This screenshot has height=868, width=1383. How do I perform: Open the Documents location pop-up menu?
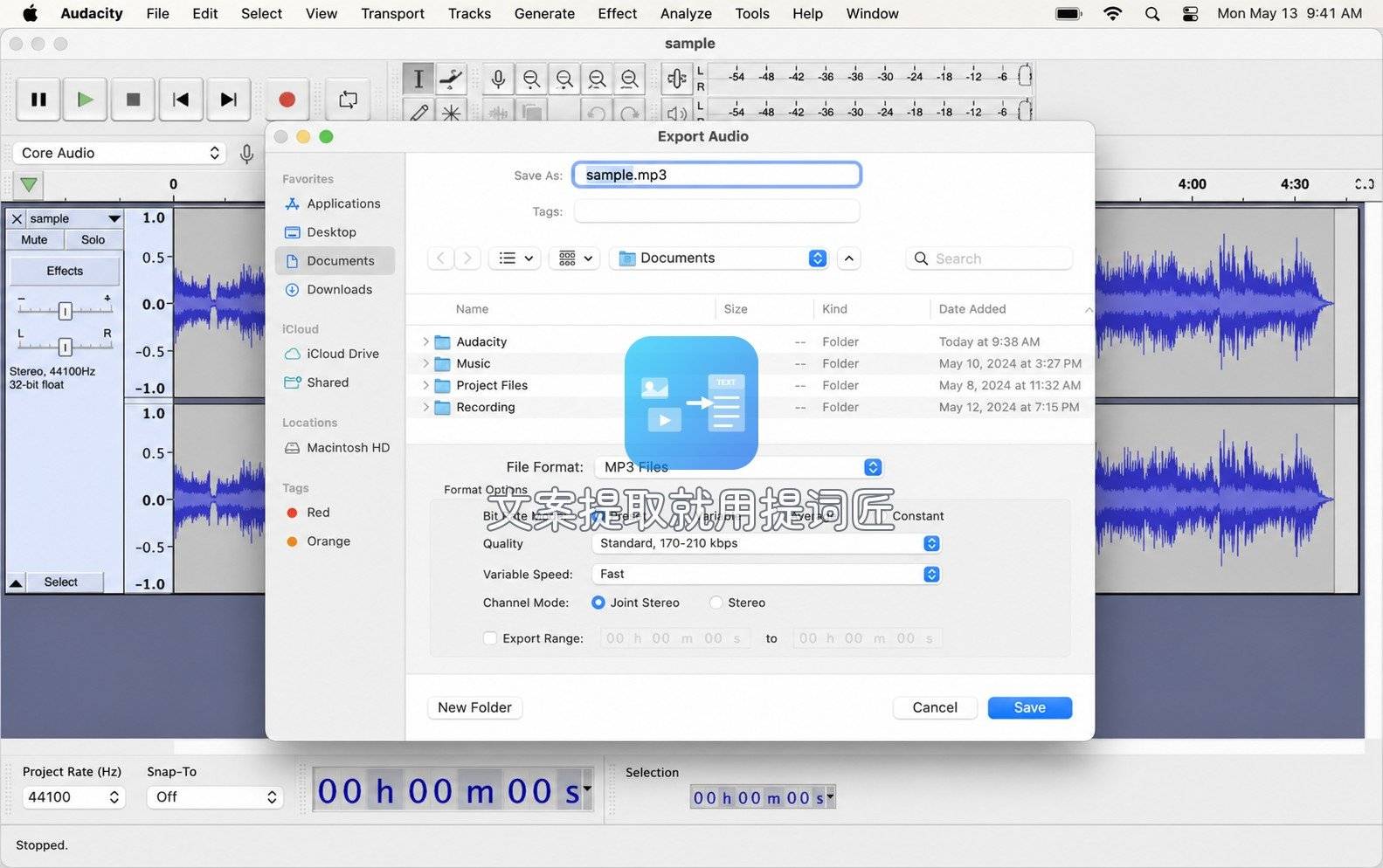point(720,258)
